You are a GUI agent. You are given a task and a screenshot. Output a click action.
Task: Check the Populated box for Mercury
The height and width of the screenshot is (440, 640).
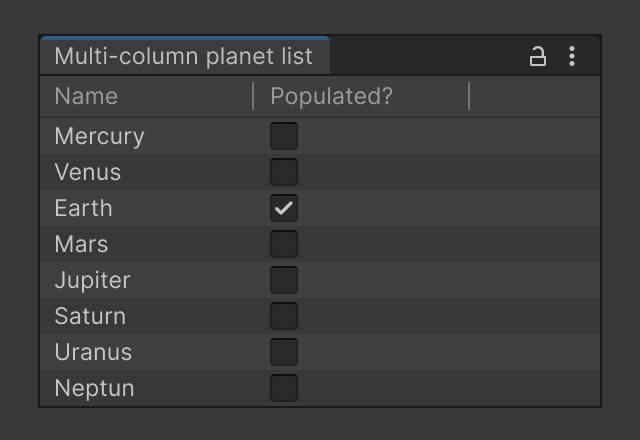284,136
